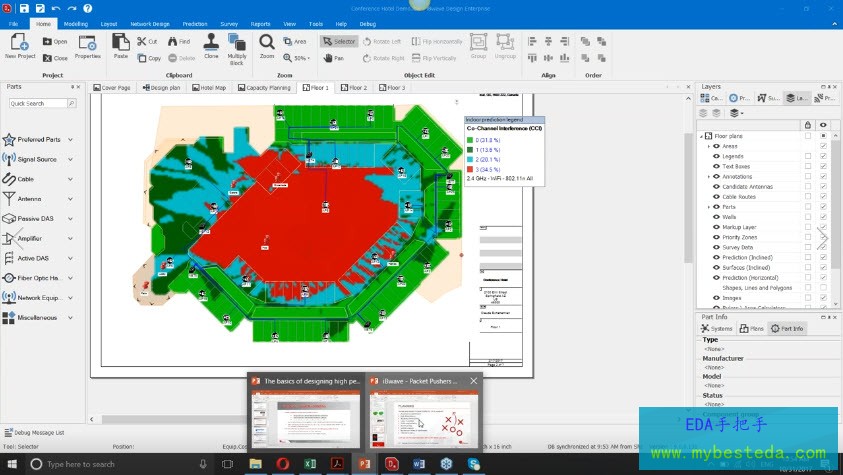The height and width of the screenshot is (475, 843).
Task: Click the New Project icon
Action: coord(18,44)
